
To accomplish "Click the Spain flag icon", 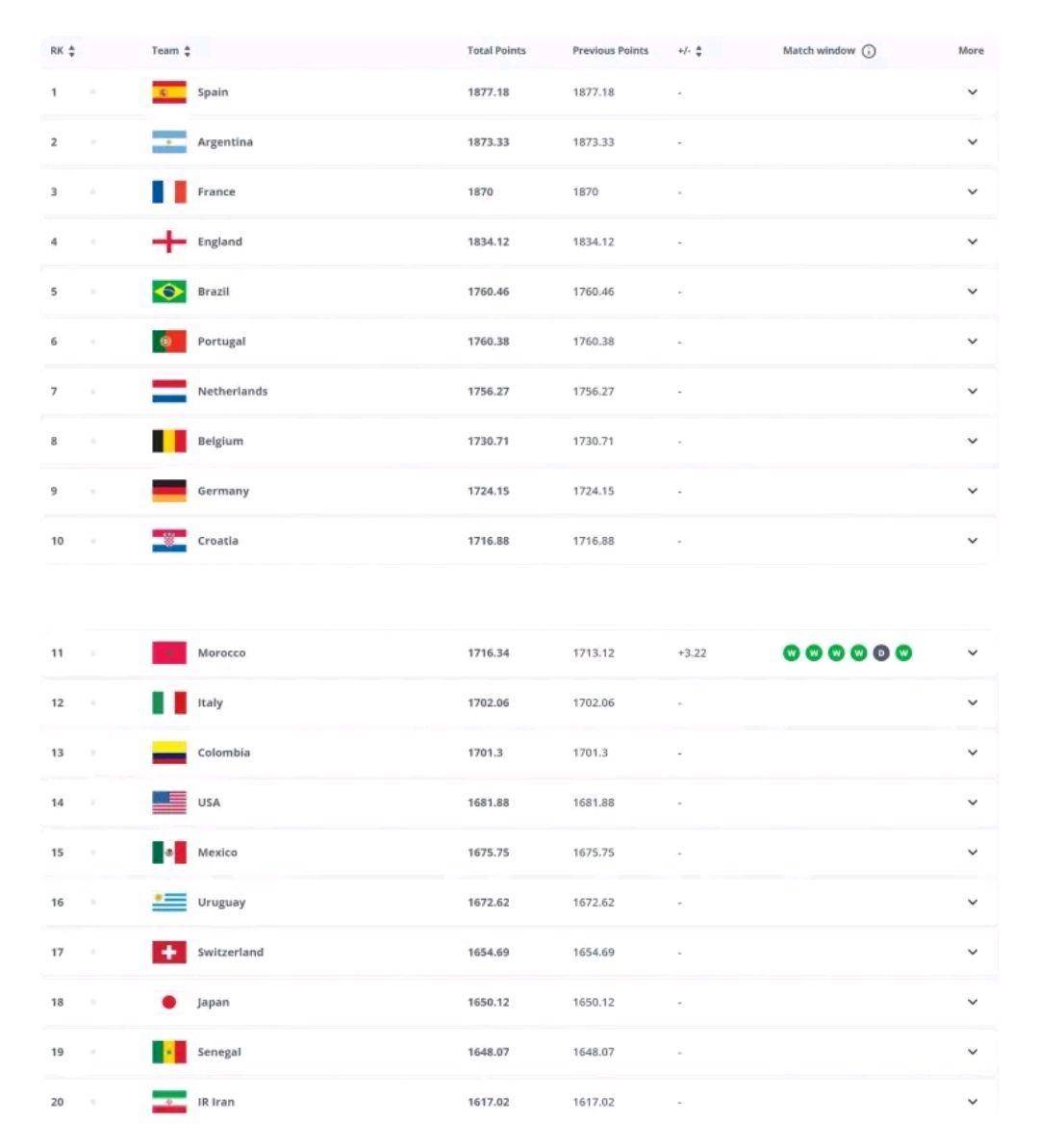I will 169,92.
